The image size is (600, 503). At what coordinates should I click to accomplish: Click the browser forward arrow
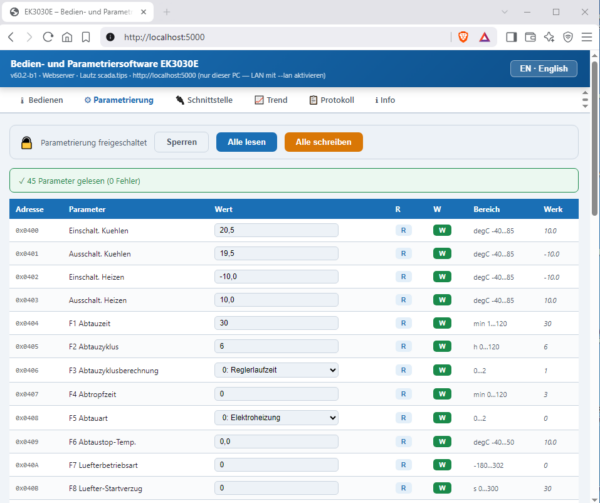coord(29,37)
